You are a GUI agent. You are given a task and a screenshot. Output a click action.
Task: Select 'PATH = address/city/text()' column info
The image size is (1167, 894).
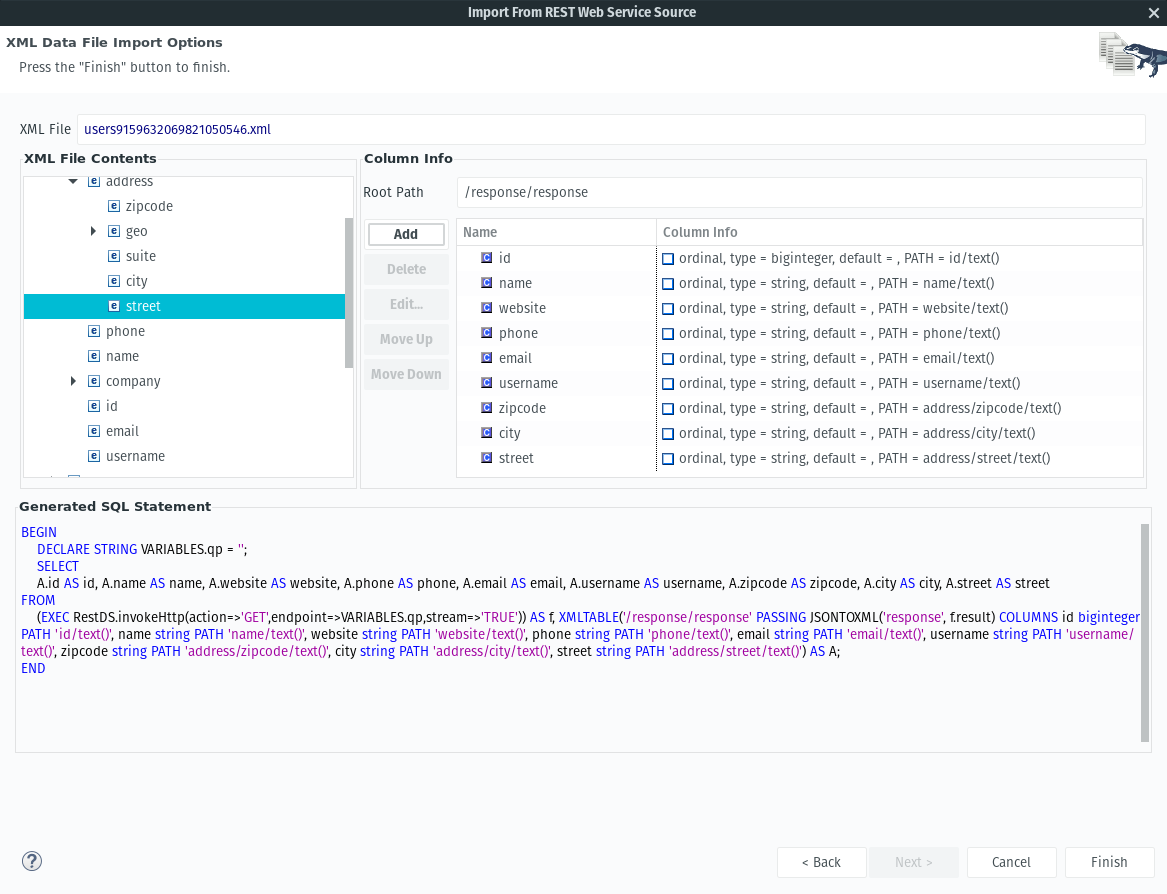(x=956, y=433)
